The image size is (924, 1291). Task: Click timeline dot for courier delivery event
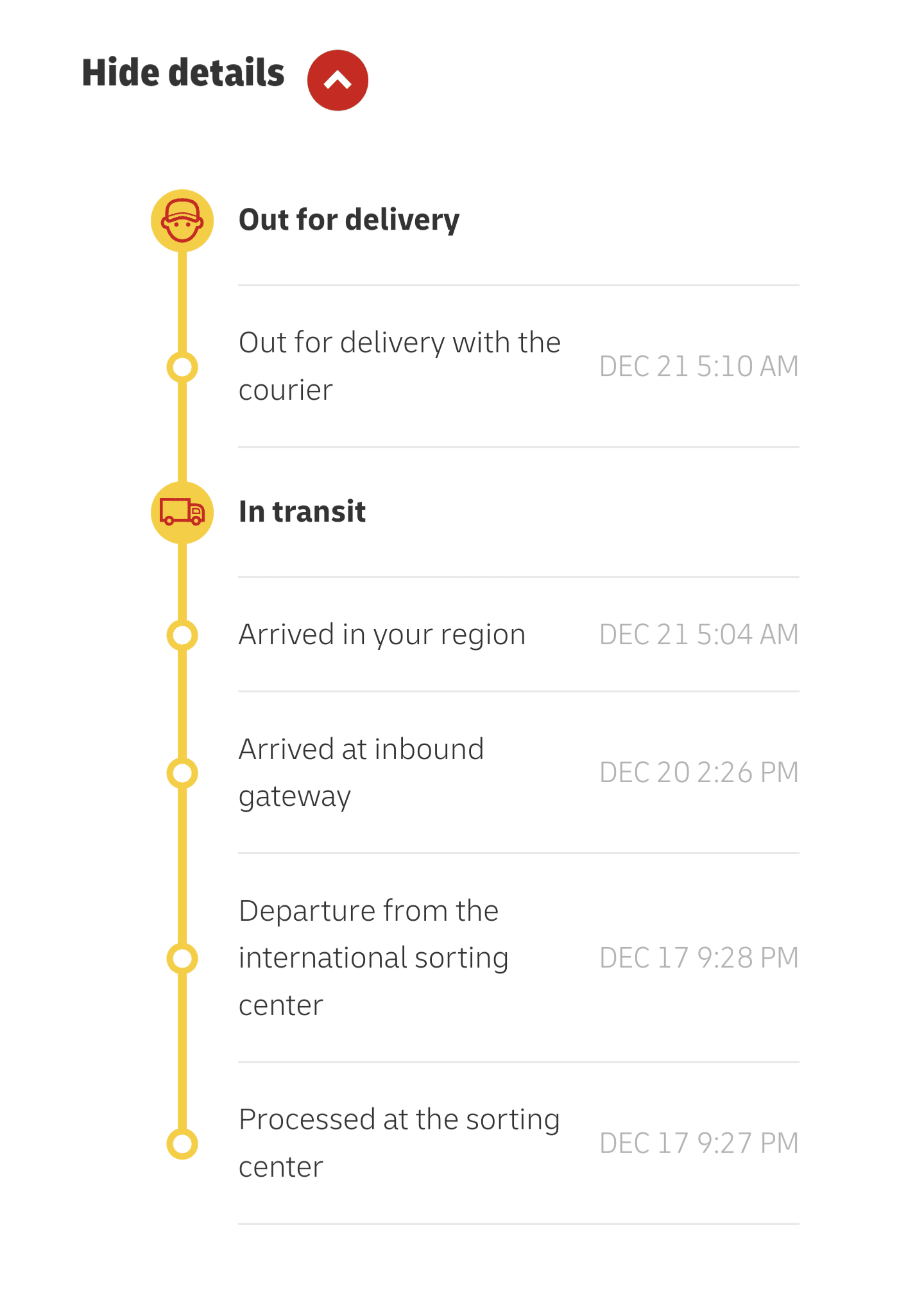pyautogui.click(x=182, y=367)
